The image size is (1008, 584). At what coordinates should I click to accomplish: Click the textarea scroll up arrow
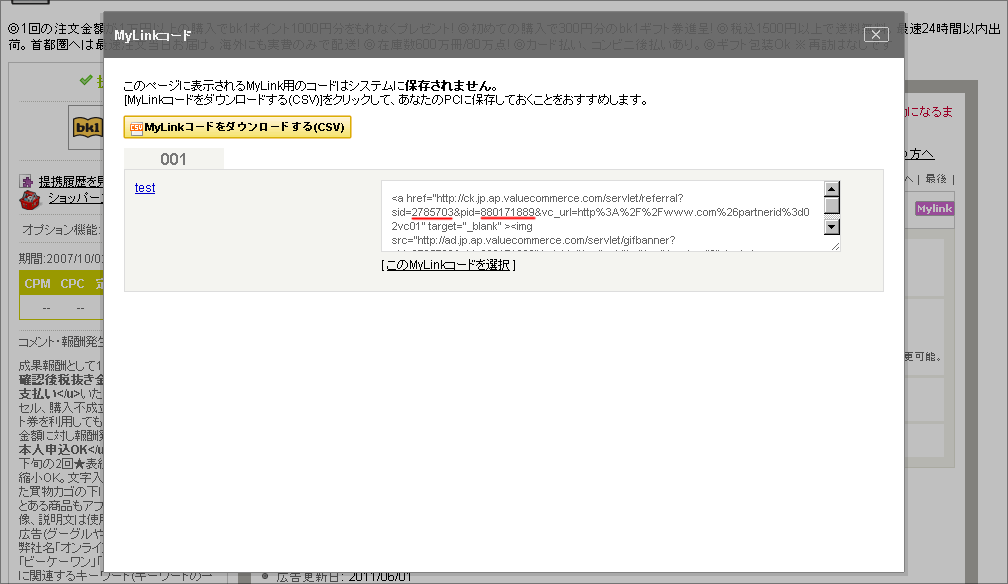[832, 189]
